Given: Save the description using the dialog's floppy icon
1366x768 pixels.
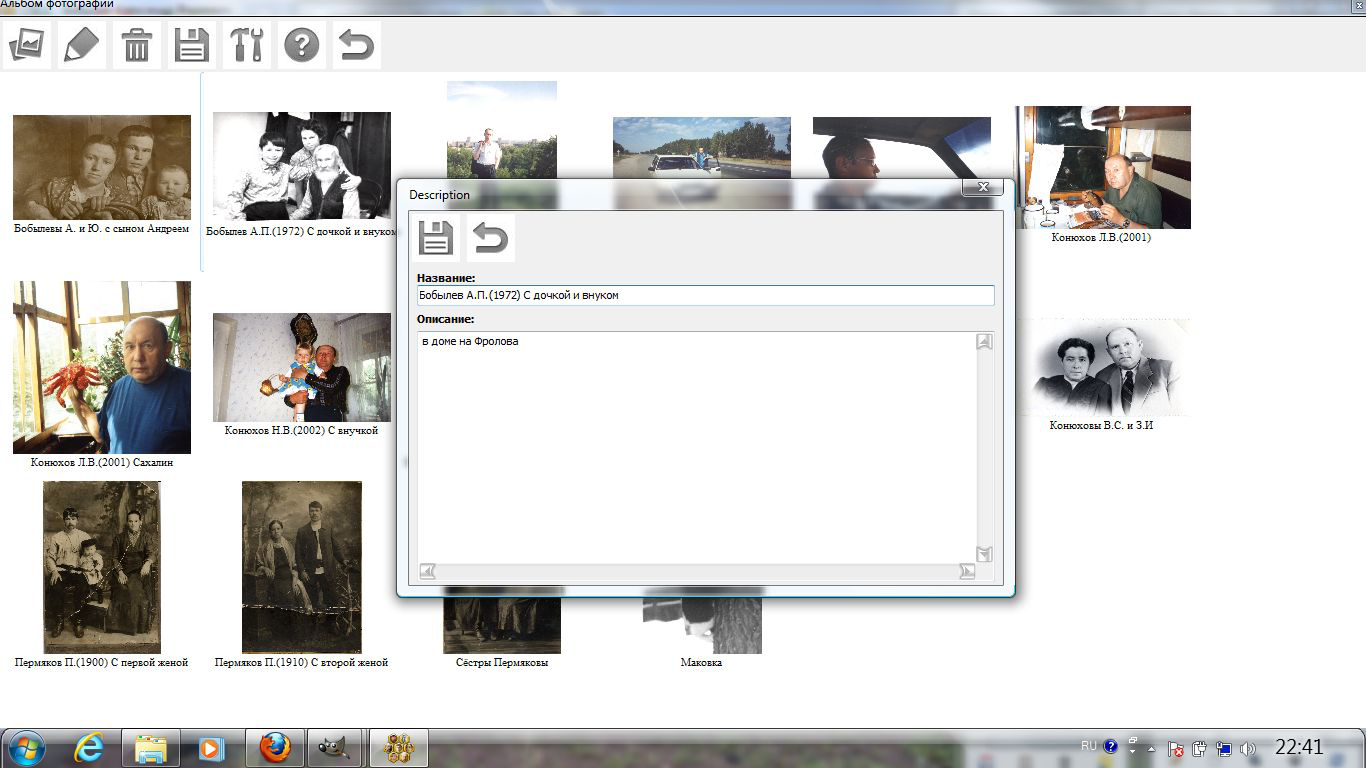Looking at the screenshot, I should (x=436, y=238).
